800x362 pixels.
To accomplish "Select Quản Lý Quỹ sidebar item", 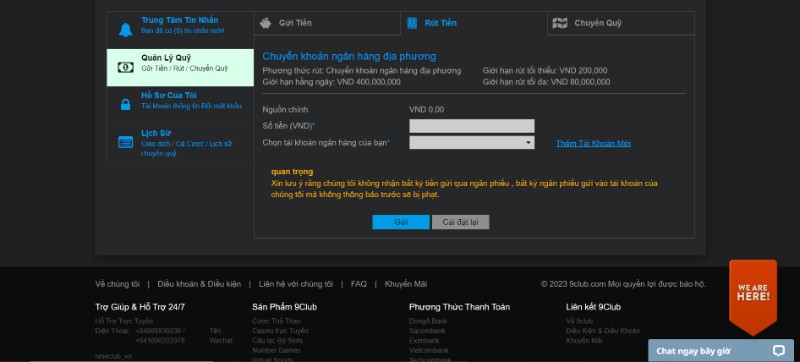I will point(180,68).
